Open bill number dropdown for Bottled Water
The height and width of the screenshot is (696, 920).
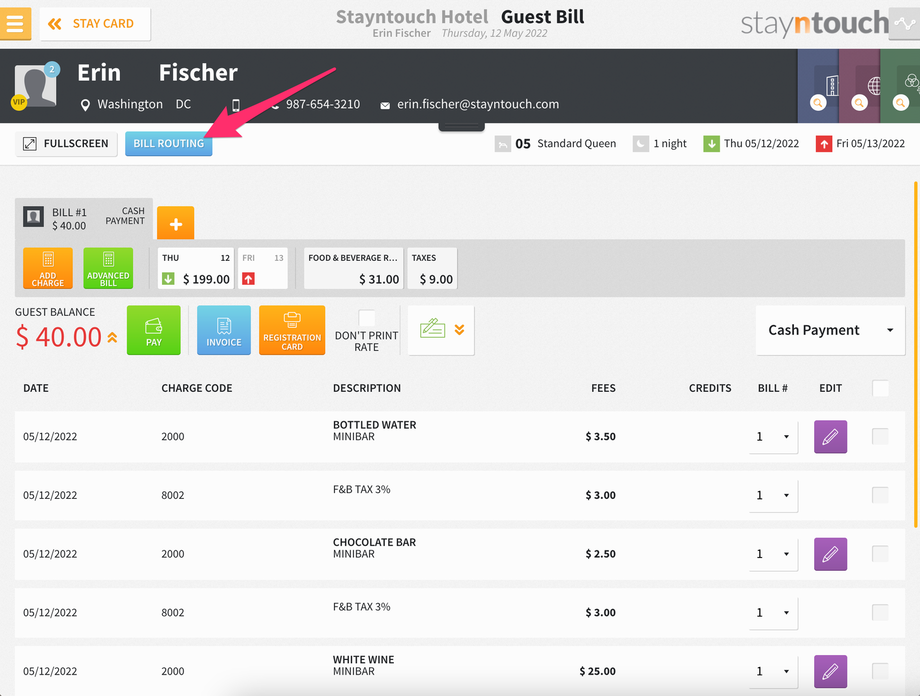[773, 437]
